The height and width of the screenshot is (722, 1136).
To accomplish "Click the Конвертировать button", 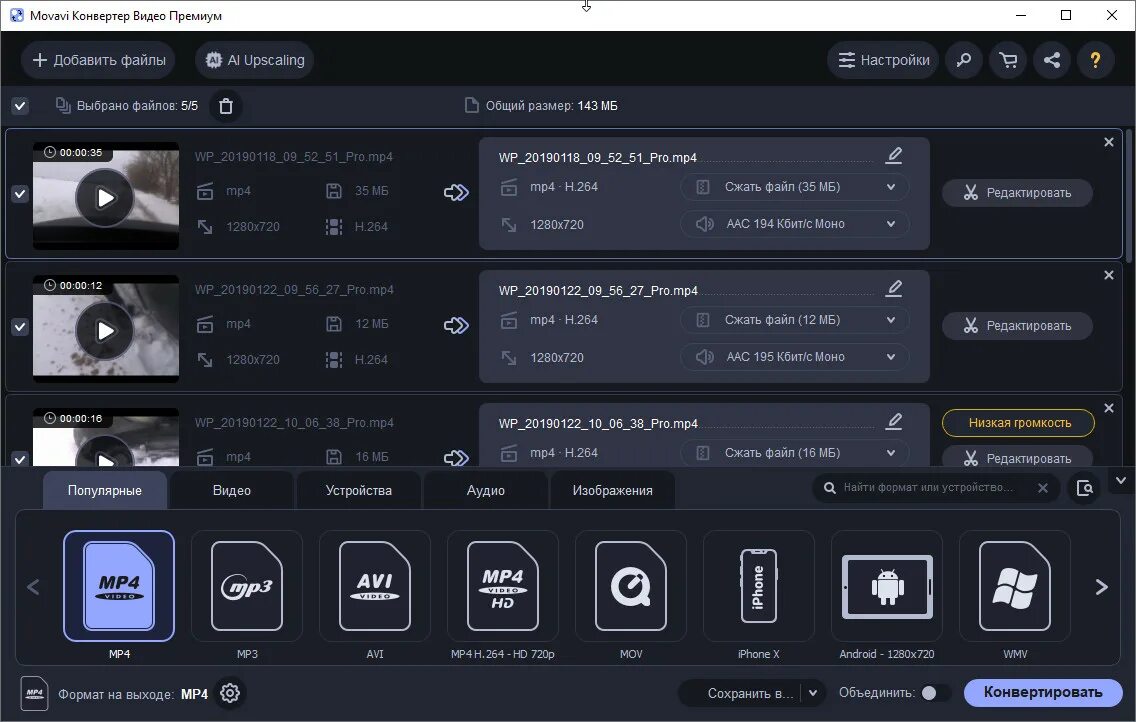I will [x=1044, y=692].
